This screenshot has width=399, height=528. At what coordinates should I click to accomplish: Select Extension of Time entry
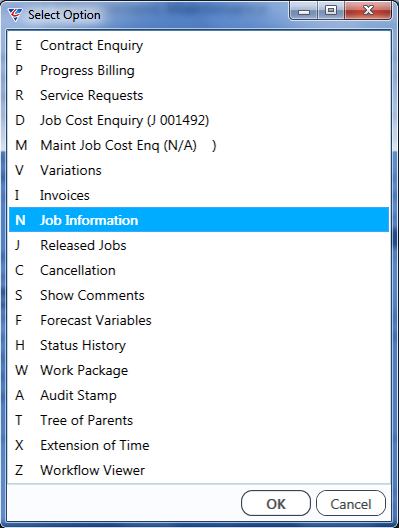(x=199, y=445)
